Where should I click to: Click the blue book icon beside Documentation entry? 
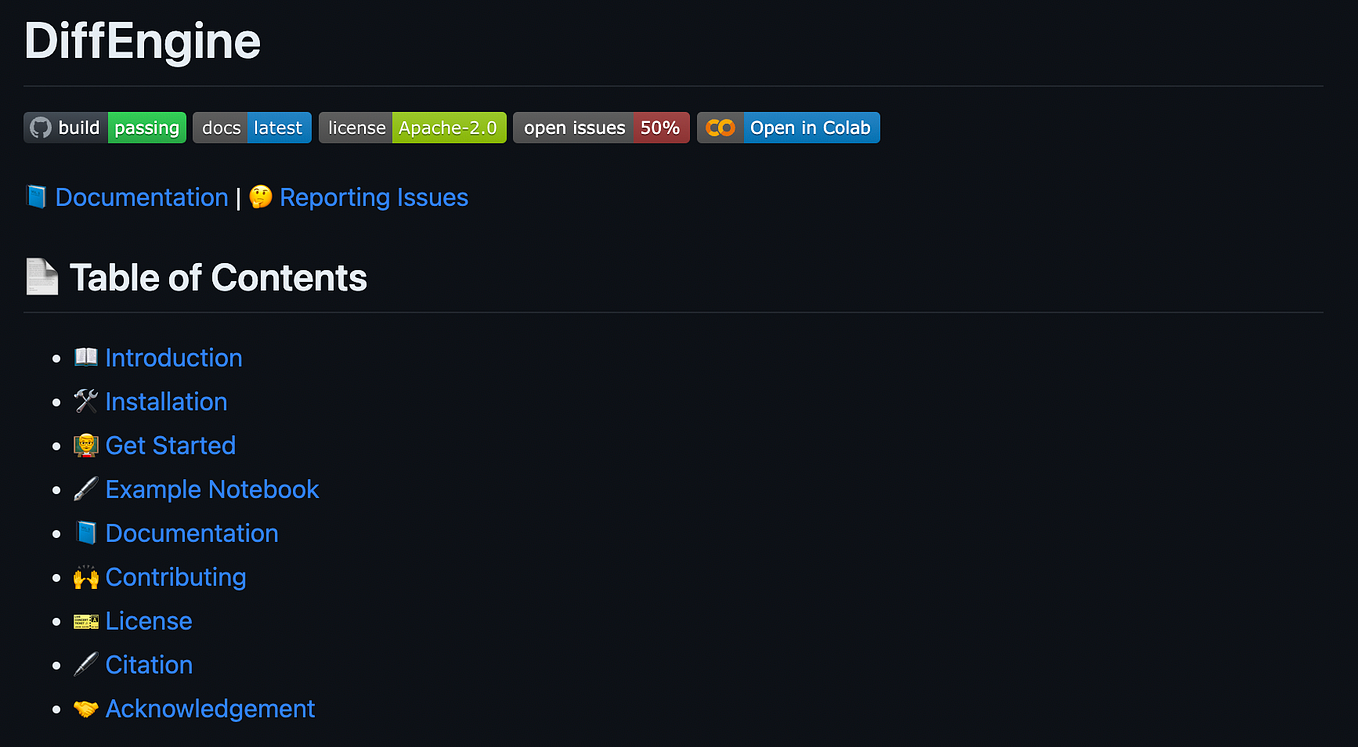[85, 533]
